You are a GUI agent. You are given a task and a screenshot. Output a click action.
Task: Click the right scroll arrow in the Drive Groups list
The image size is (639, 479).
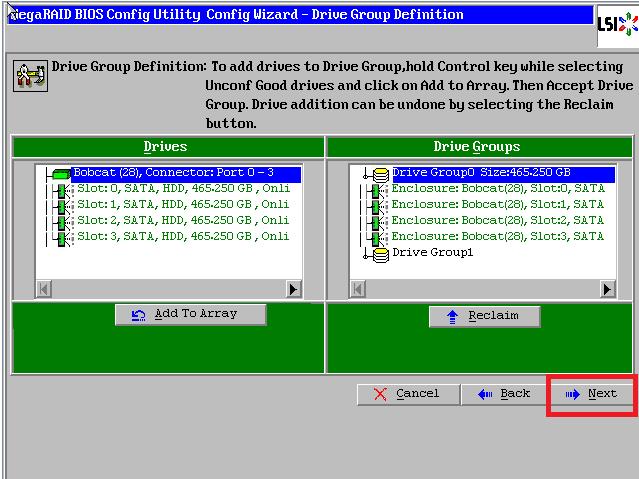608,289
